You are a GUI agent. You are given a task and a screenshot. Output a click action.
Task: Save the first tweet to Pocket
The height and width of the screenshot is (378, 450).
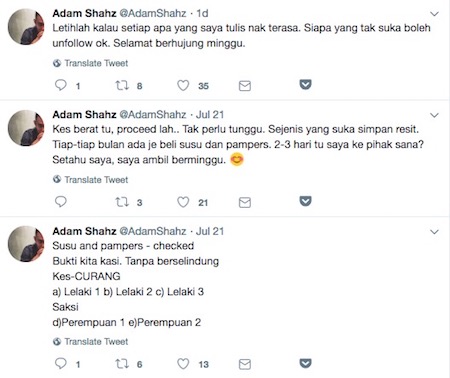(x=305, y=84)
